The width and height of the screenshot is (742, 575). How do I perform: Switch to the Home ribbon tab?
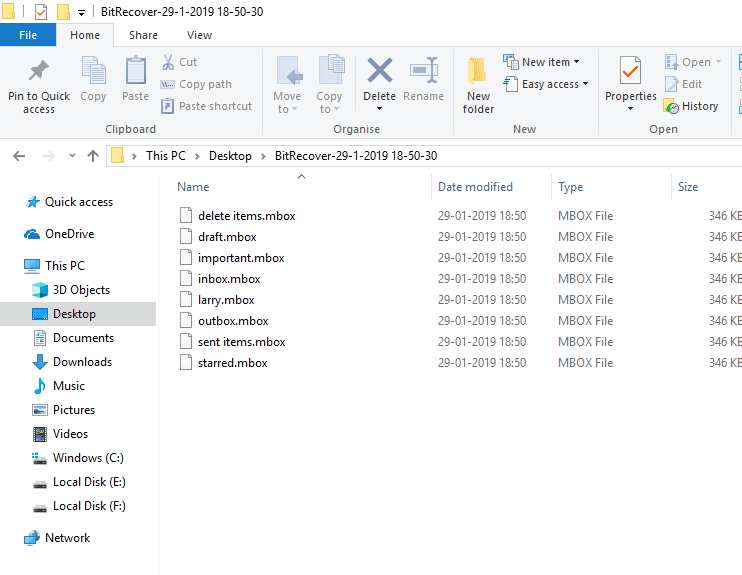tap(85, 35)
